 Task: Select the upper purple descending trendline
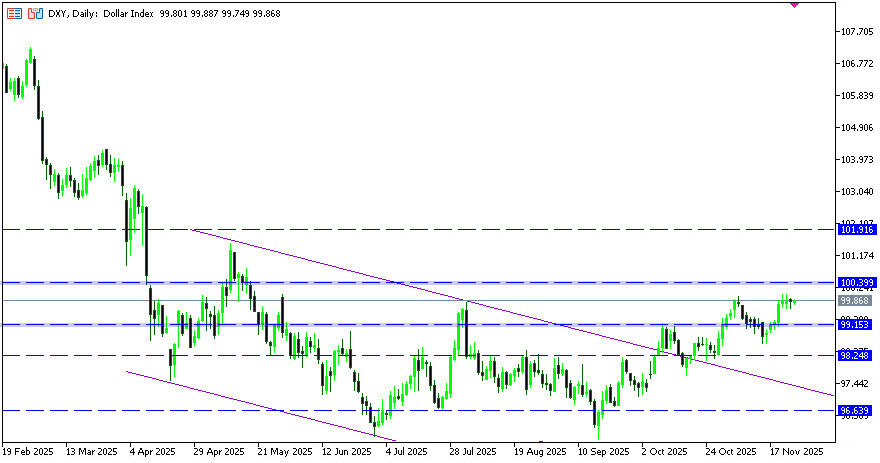tap(500, 312)
